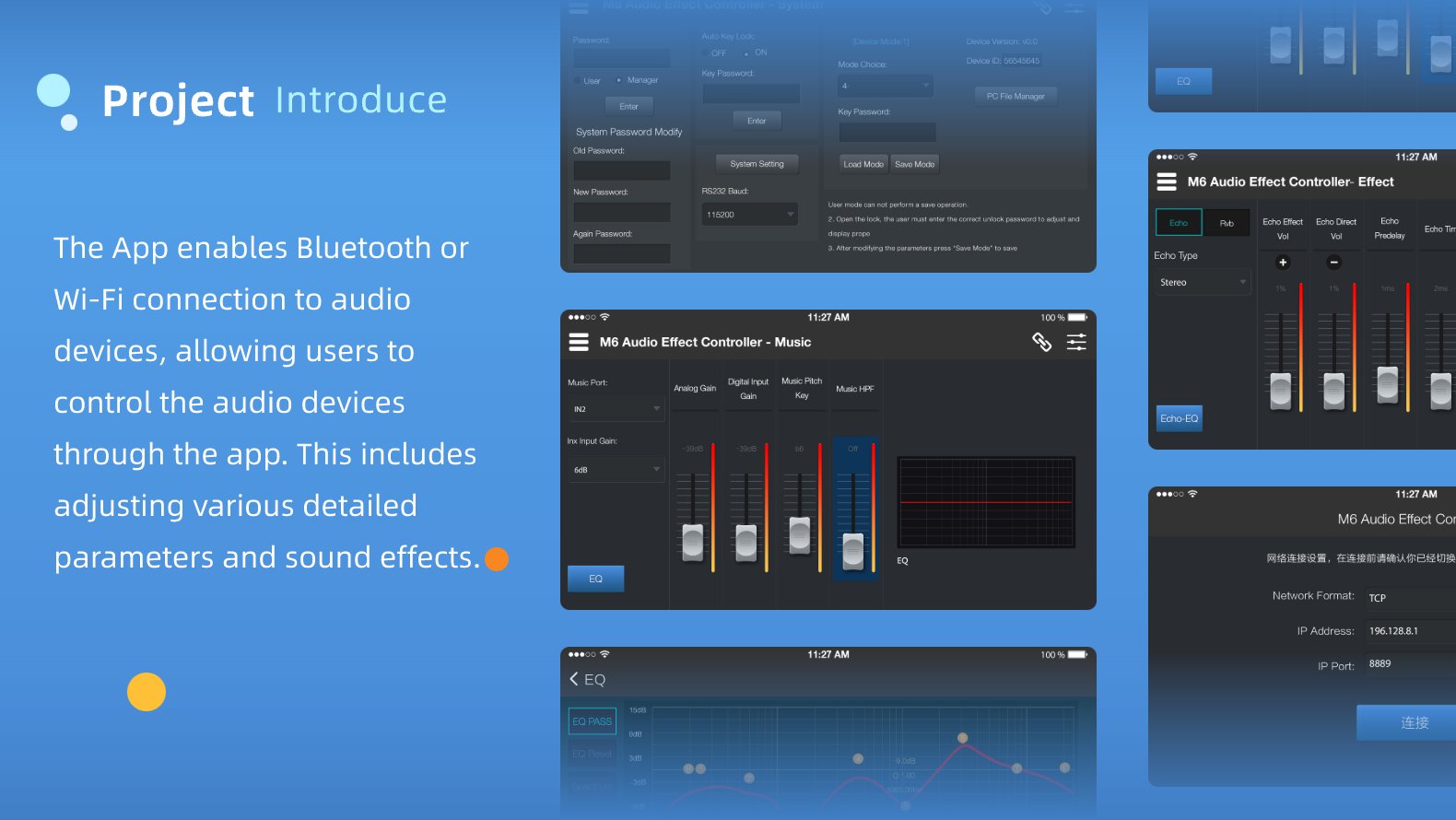Tap the link icon in Music header
This screenshot has height=820, width=1456.
[1041, 343]
